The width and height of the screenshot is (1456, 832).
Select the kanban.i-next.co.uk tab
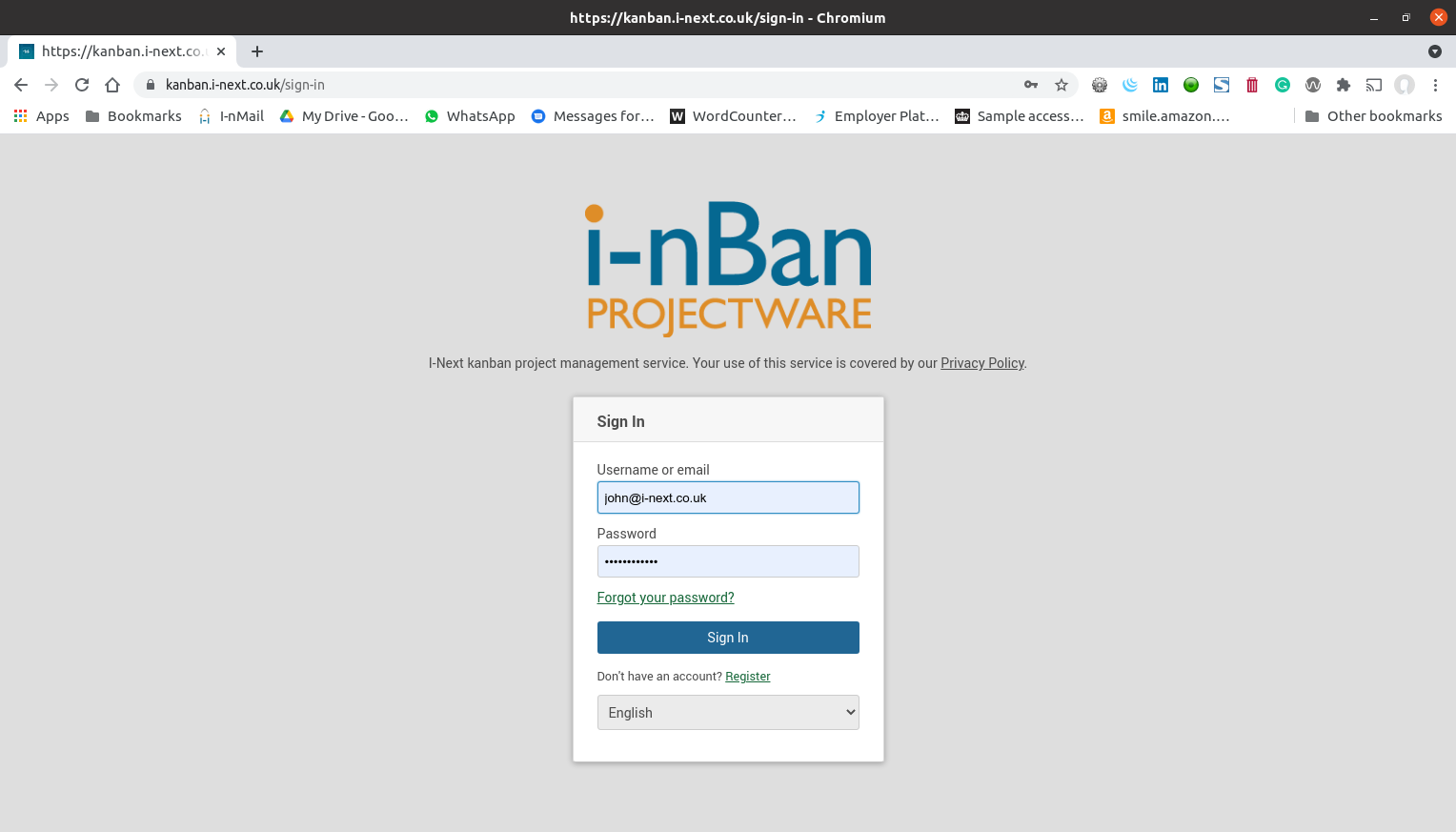coord(122,51)
